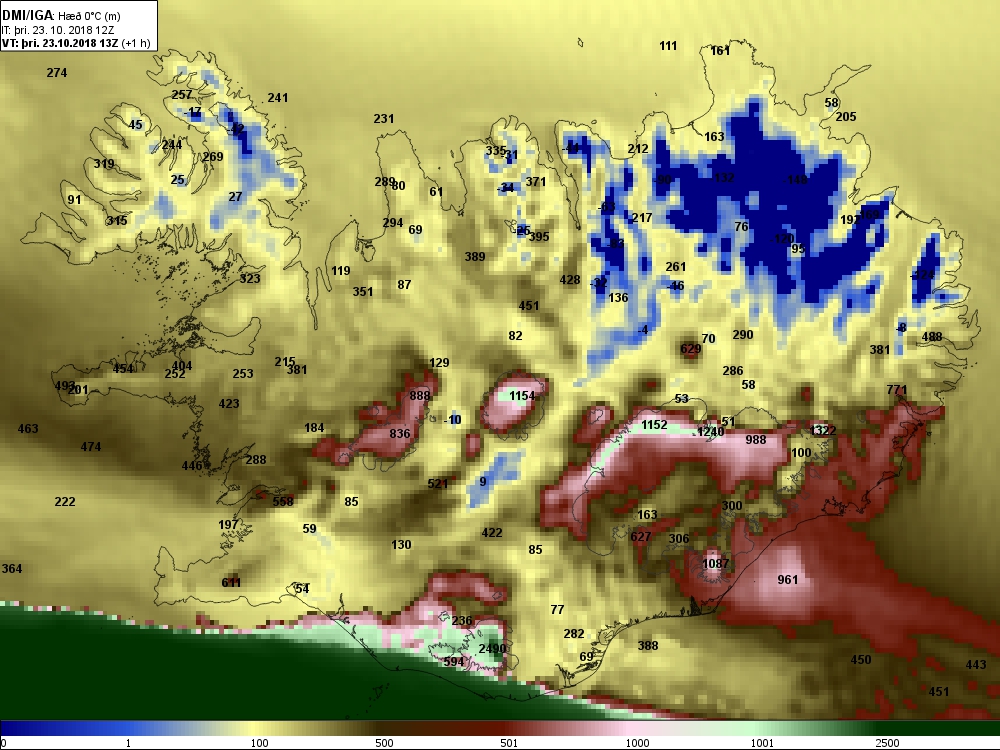Select the value 389
Viewport: 1000px width, 750px height.
click(475, 256)
